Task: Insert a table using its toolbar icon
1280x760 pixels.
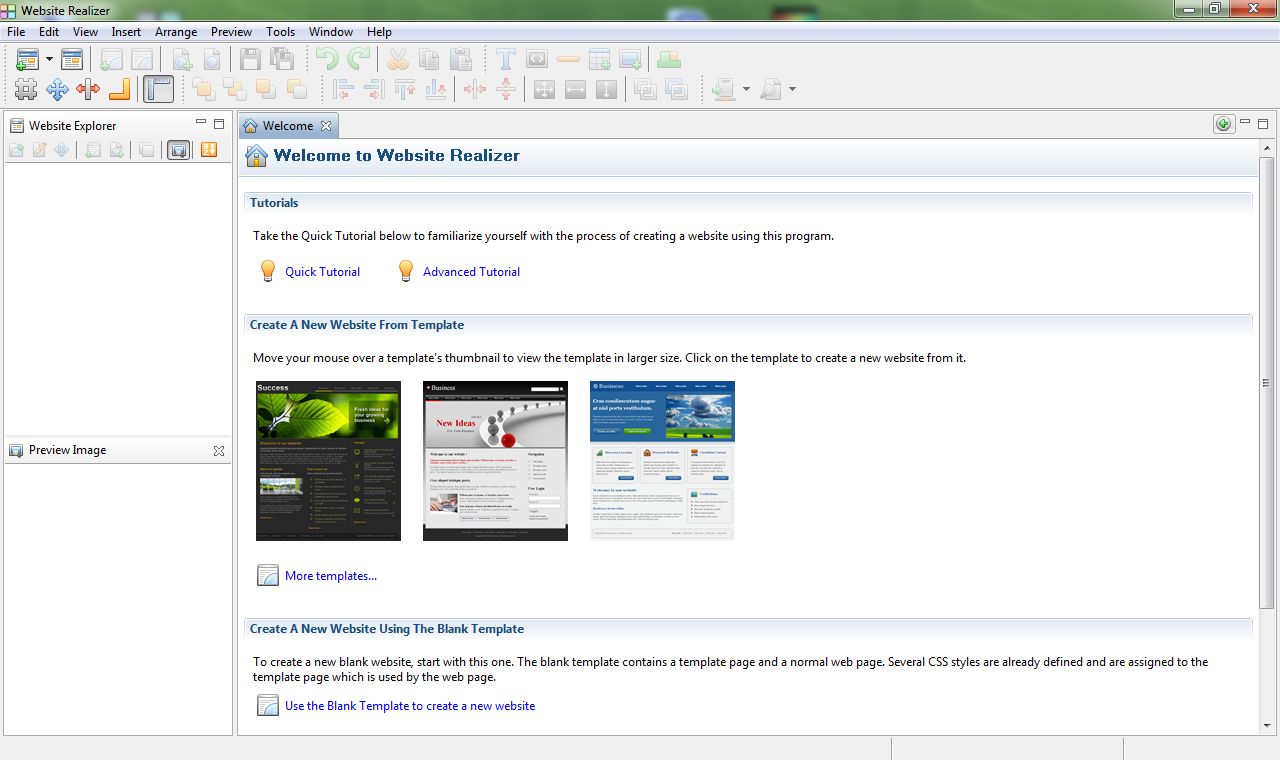Action: tap(598, 59)
